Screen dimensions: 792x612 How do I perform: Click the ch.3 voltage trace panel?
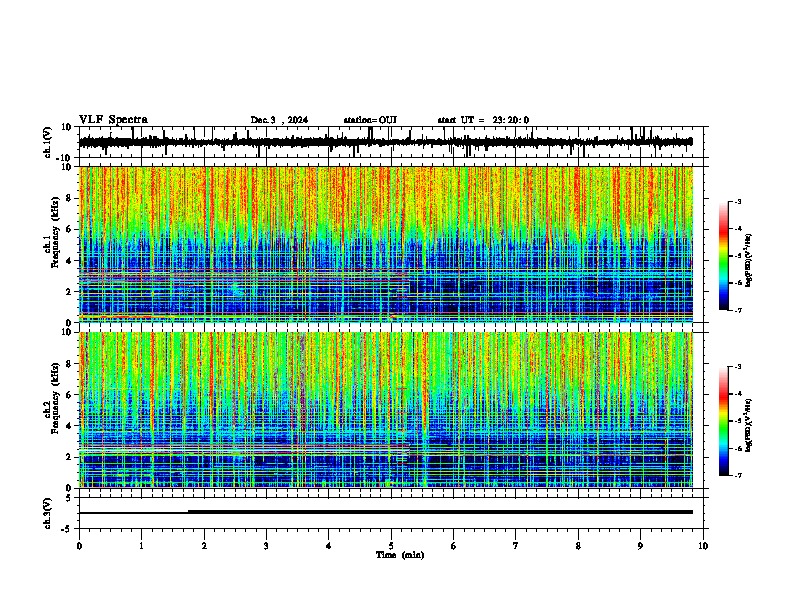coord(391,513)
